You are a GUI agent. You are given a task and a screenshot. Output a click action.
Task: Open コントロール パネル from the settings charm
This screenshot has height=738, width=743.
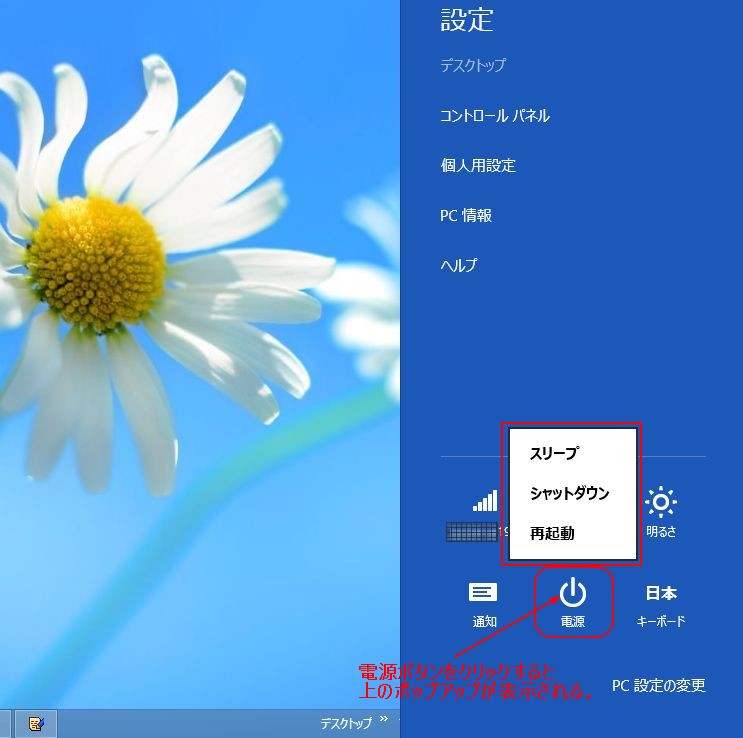click(x=495, y=116)
